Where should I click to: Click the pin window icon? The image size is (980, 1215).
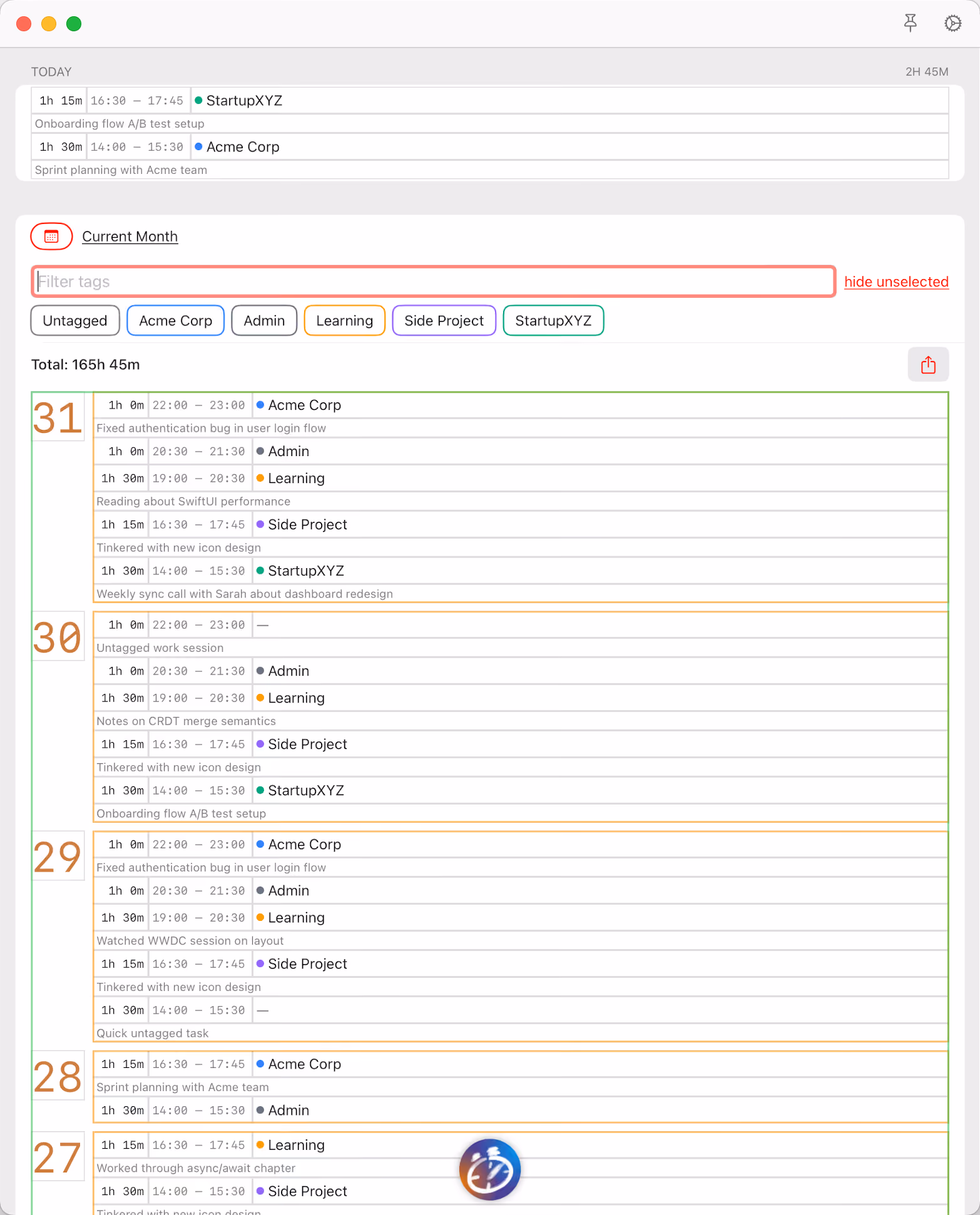pos(911,24)
